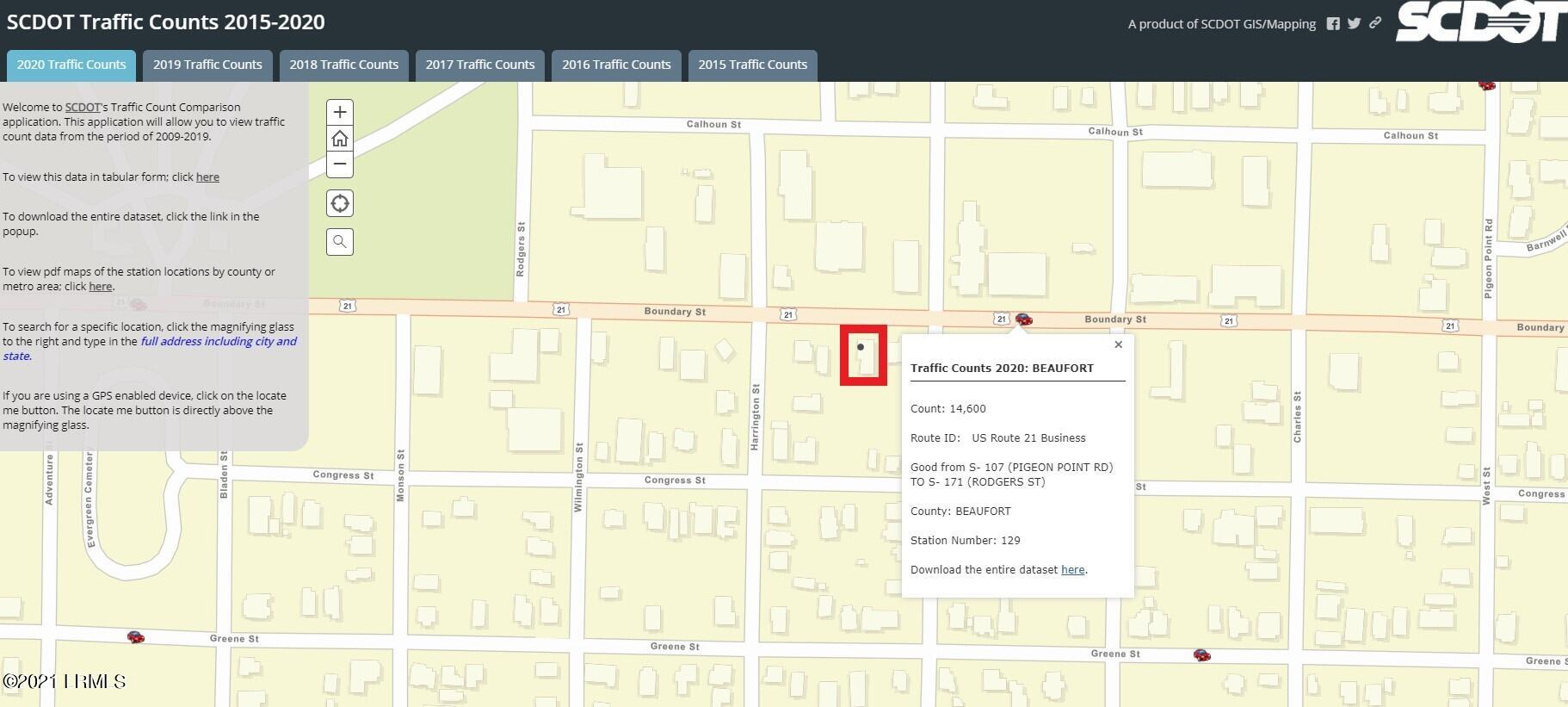Zoom in on the map
Screen dimensions: 1568x707
tap(340, 112)
